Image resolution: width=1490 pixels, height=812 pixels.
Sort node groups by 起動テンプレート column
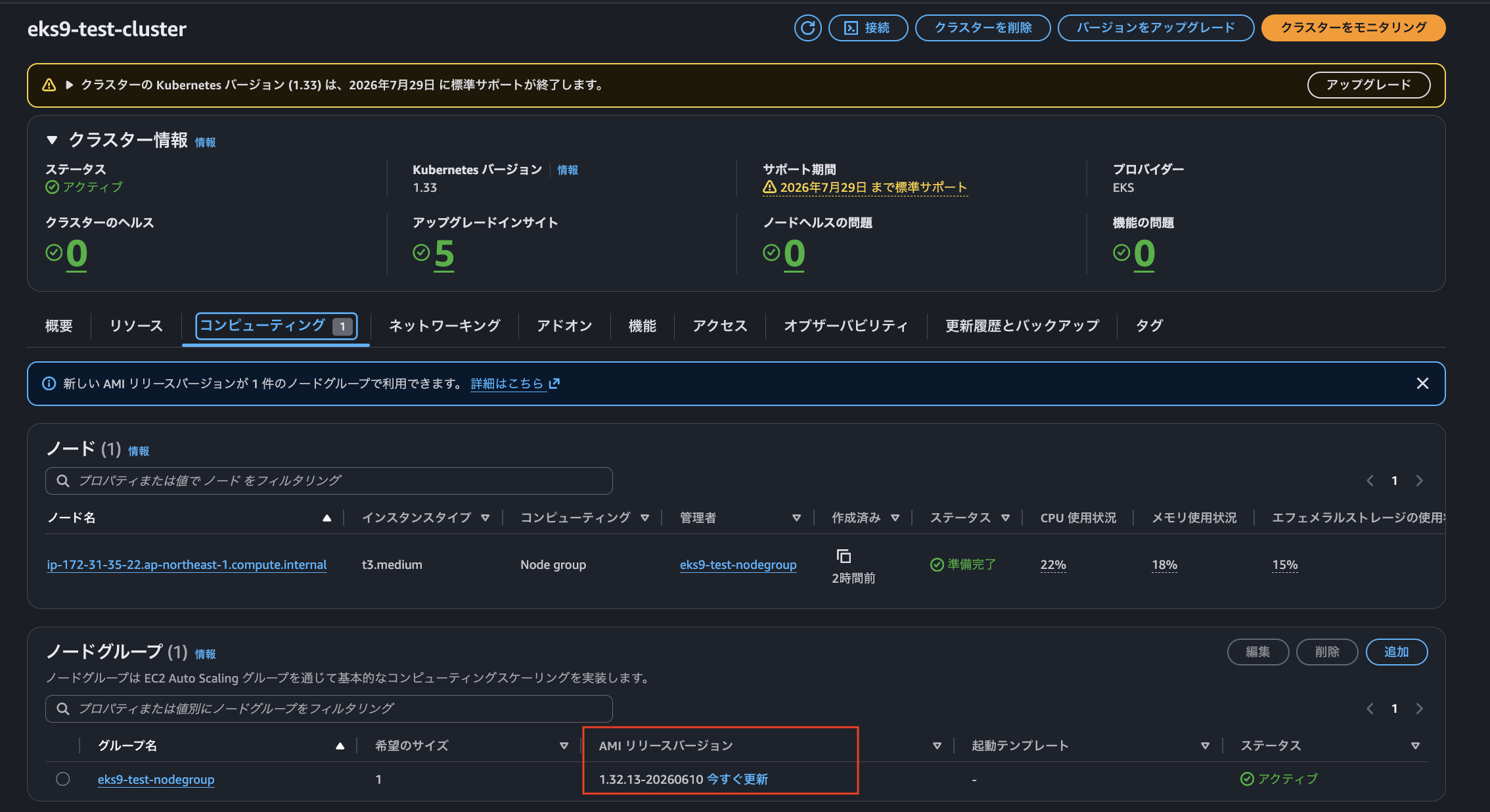coord(1205,746)
